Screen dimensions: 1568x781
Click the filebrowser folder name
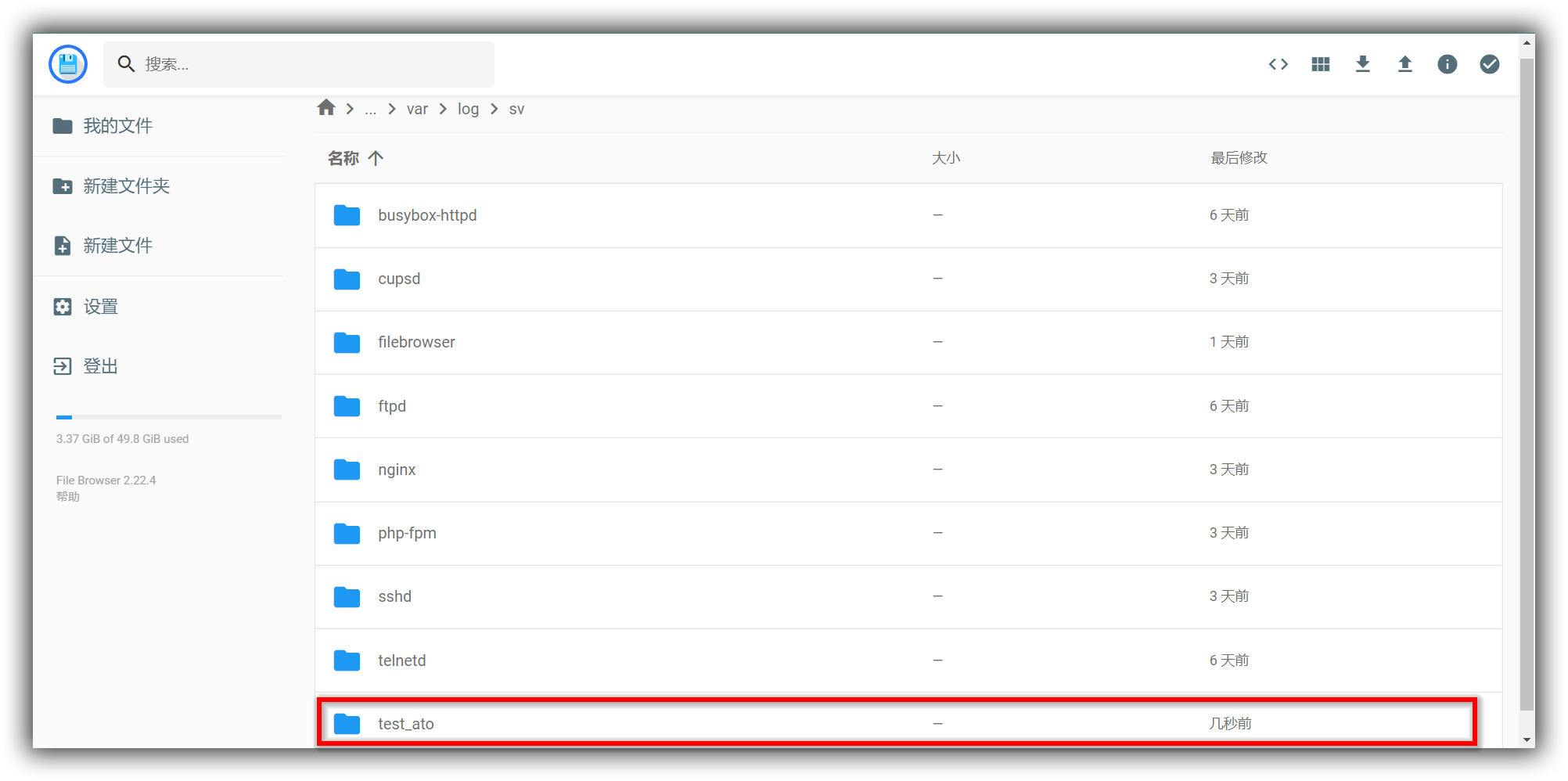click(x=416, y=342)
